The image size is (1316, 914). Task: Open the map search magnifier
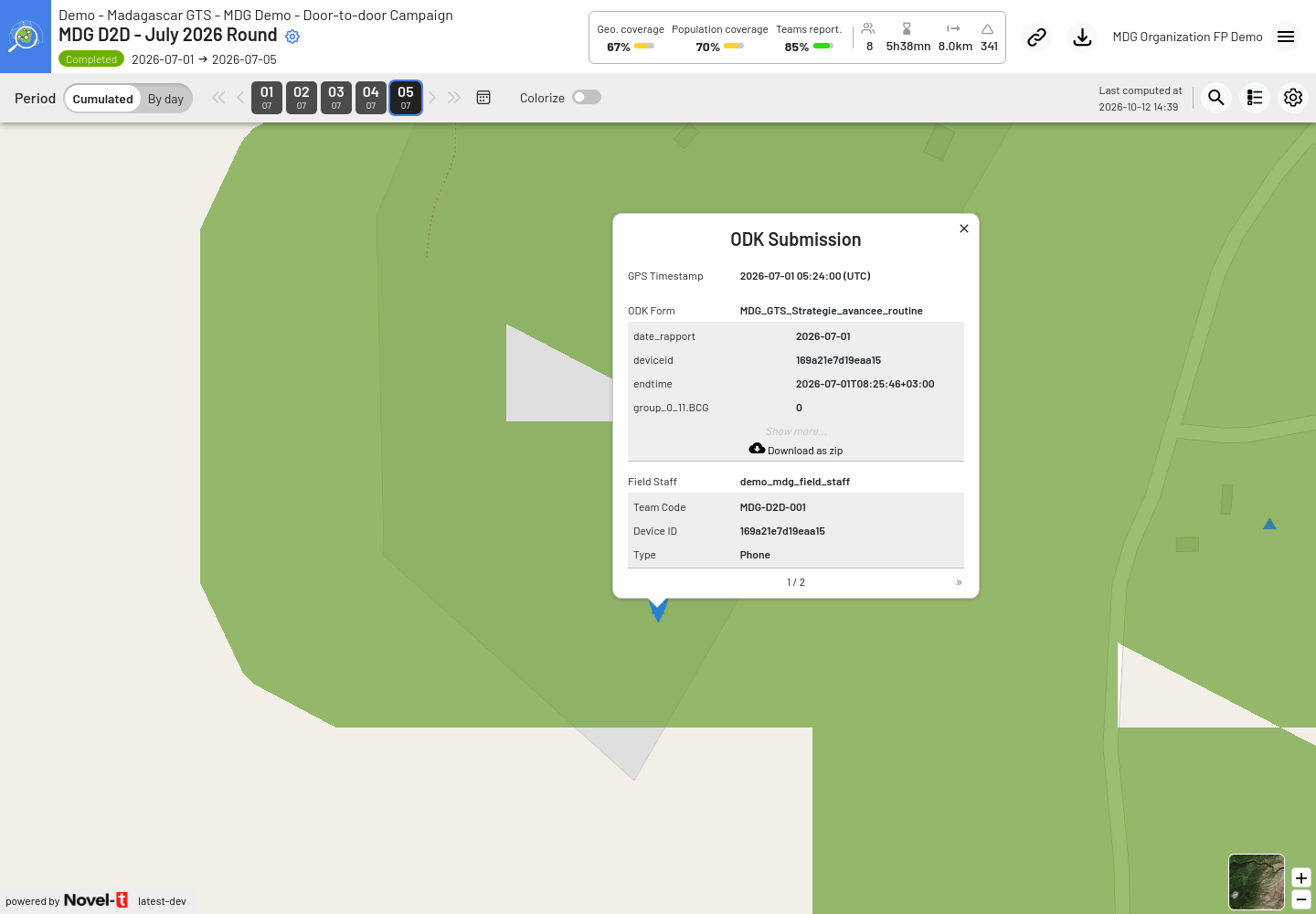1215,98
